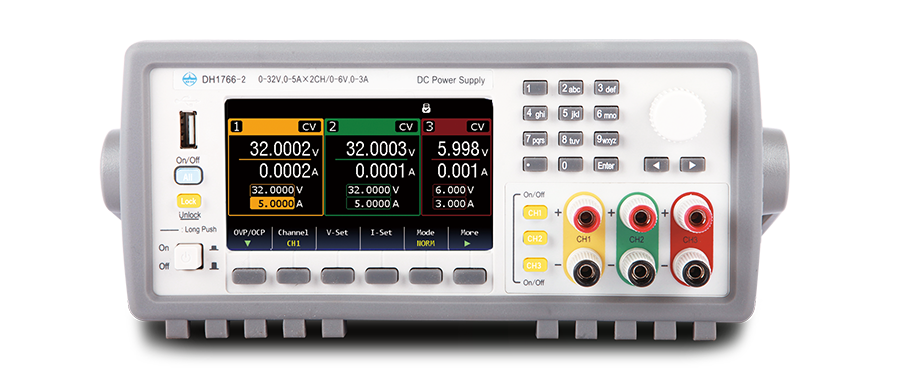Toggle the yellow CH3 output button
The height and width of the screenshot is (386, 900).
coord(534,265)
